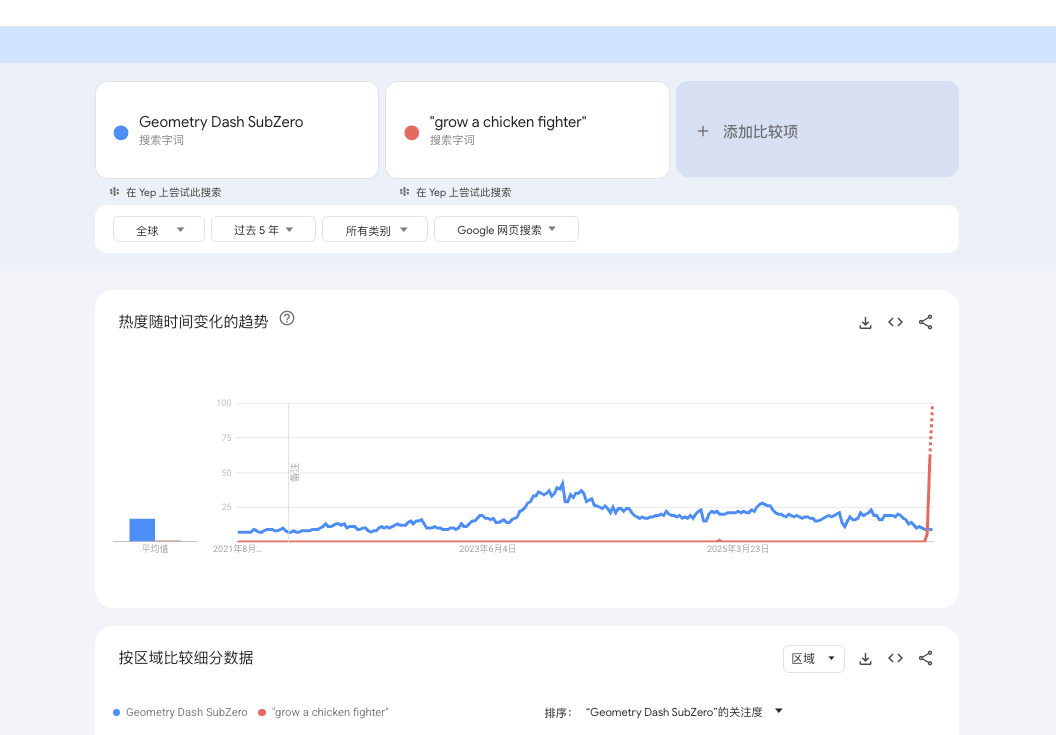
Task: Open the 排序 sort order dropdown
Action: pyautogui.click(x=684, y=712)
